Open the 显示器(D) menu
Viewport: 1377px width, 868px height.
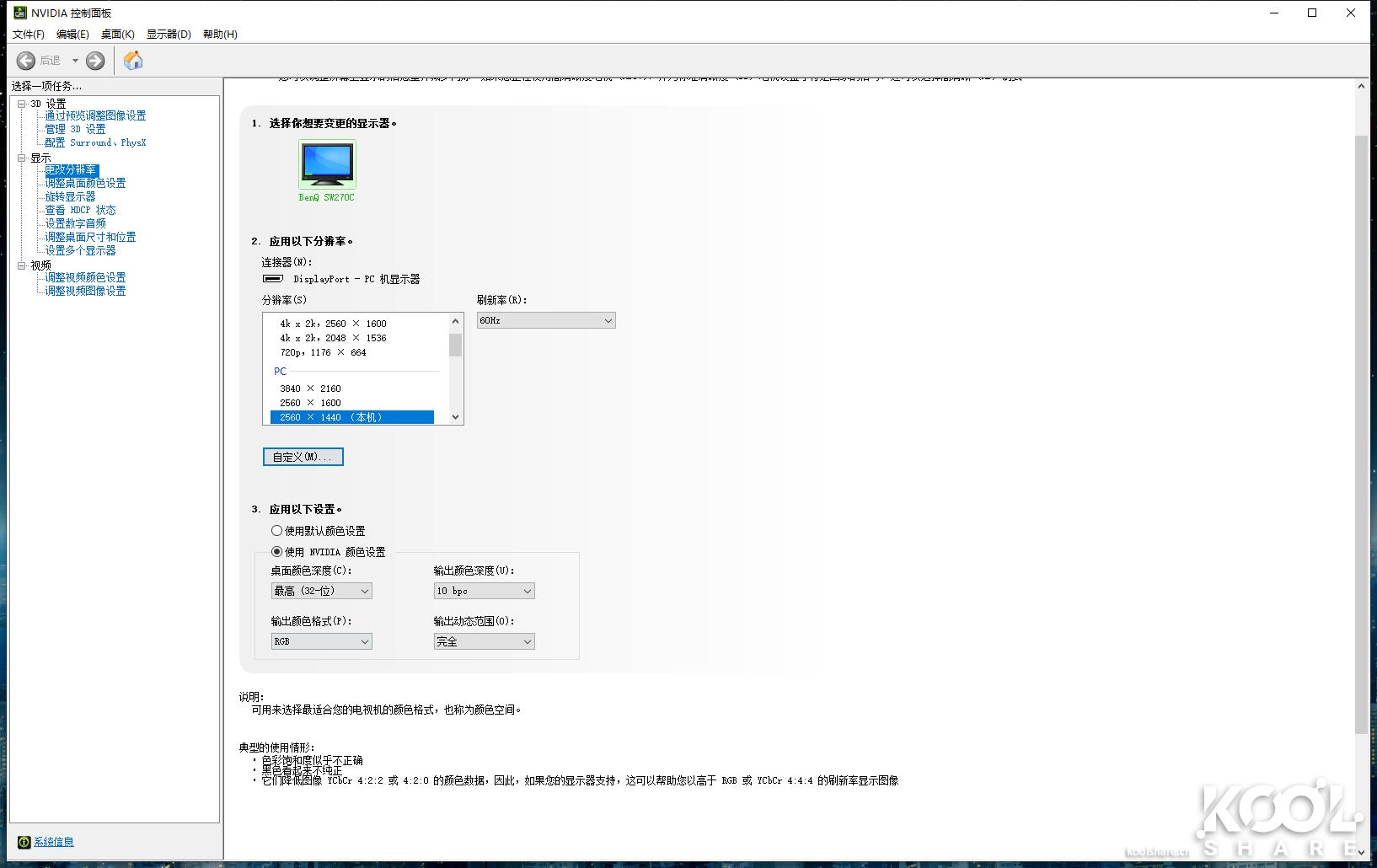click(169, 34)
